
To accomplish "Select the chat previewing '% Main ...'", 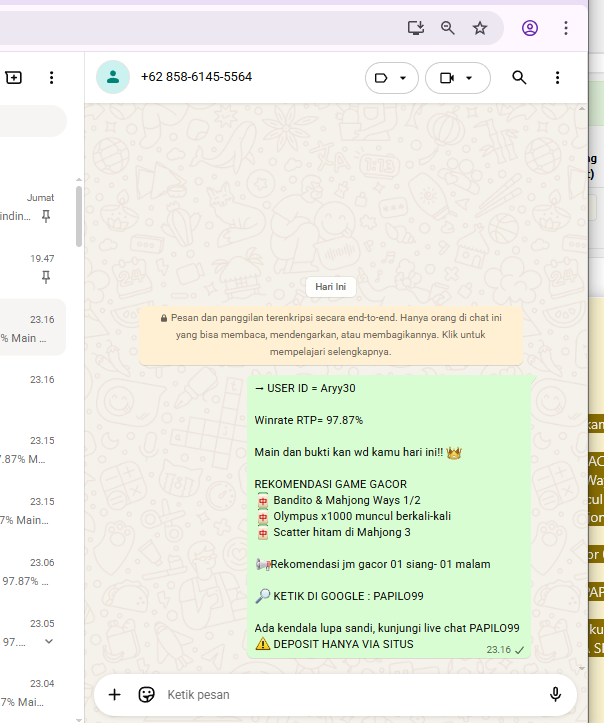I will click(x=33, y=327).
